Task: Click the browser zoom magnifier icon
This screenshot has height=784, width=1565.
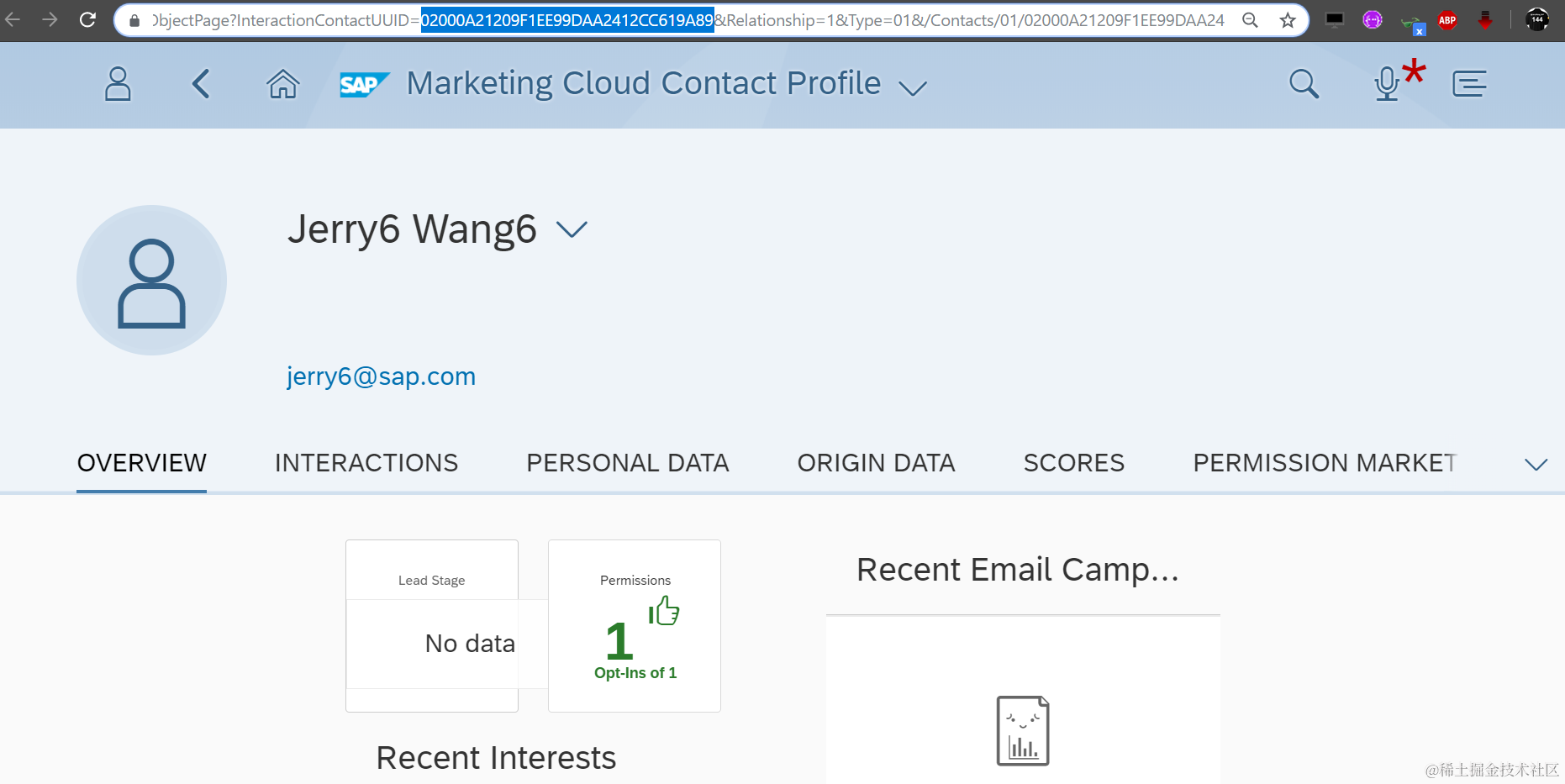Action: point(1250,20)
